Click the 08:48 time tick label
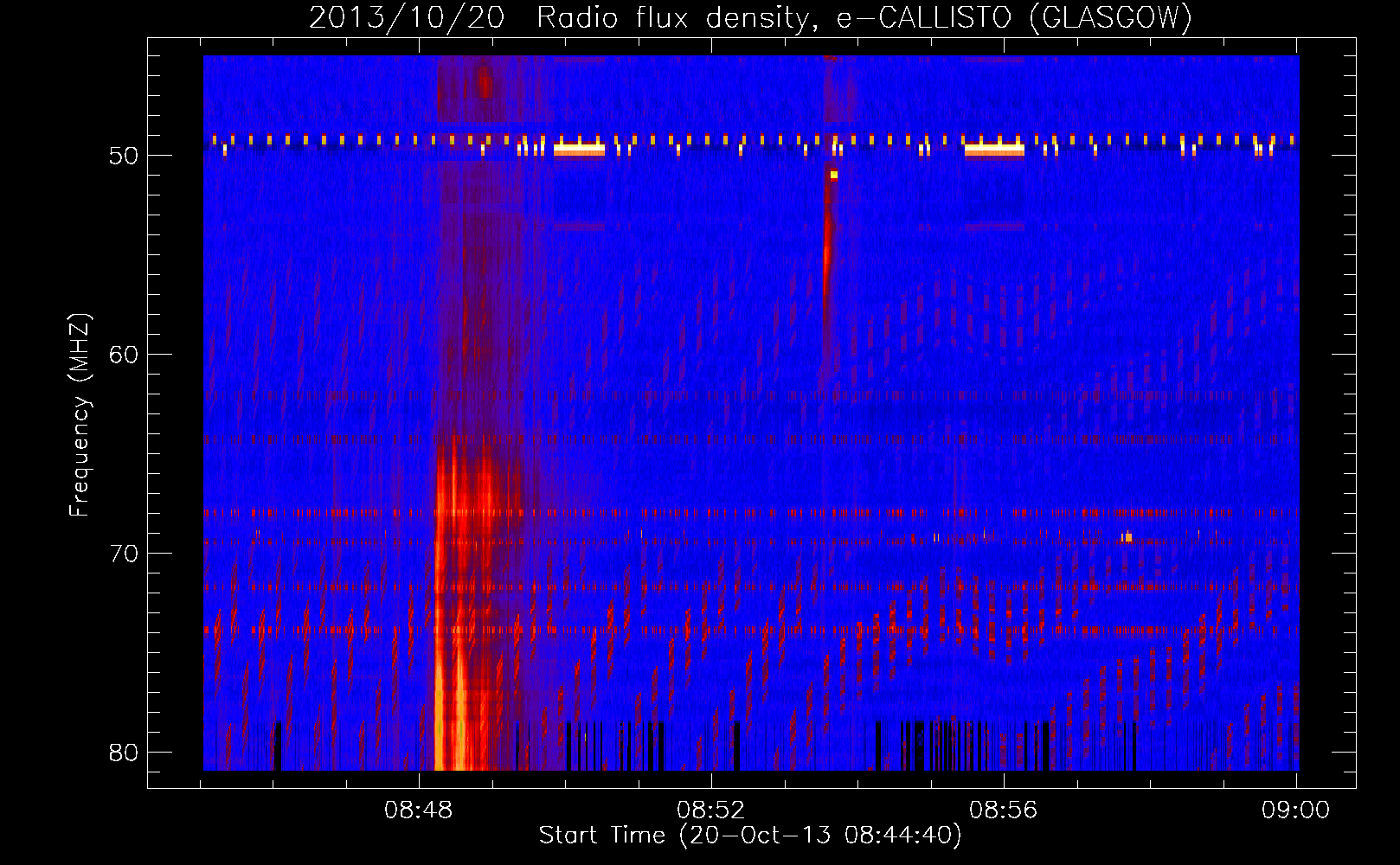The image size is (1400, 865). click(x=419, y=811)
